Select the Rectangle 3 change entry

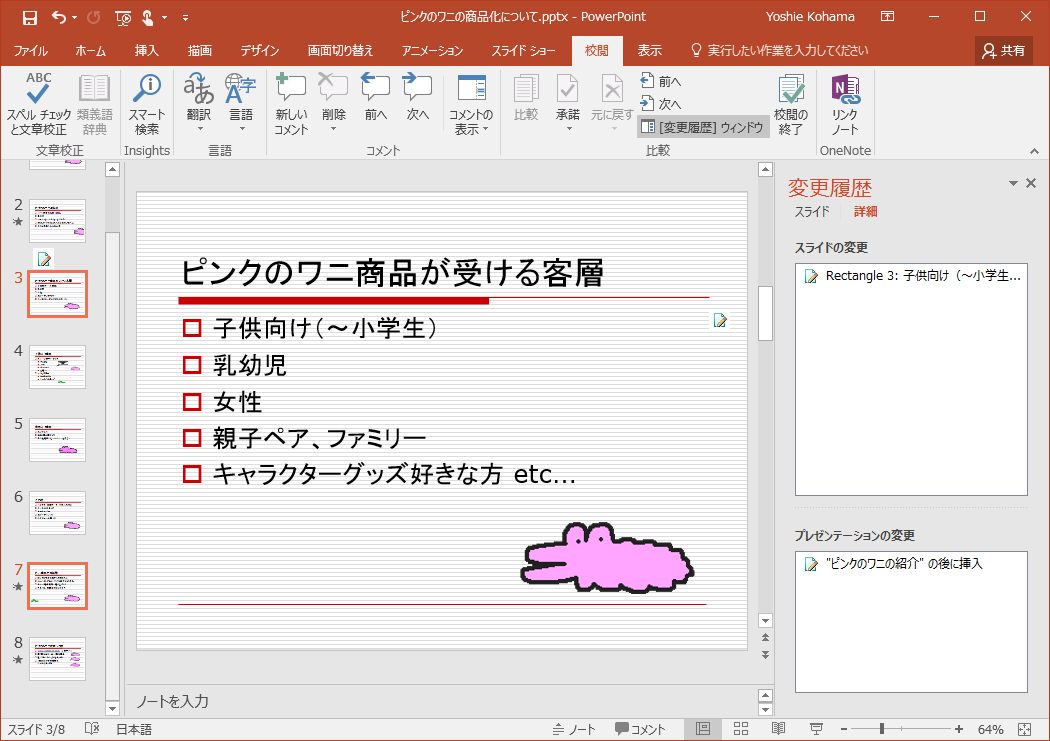(x=912, y=277)
